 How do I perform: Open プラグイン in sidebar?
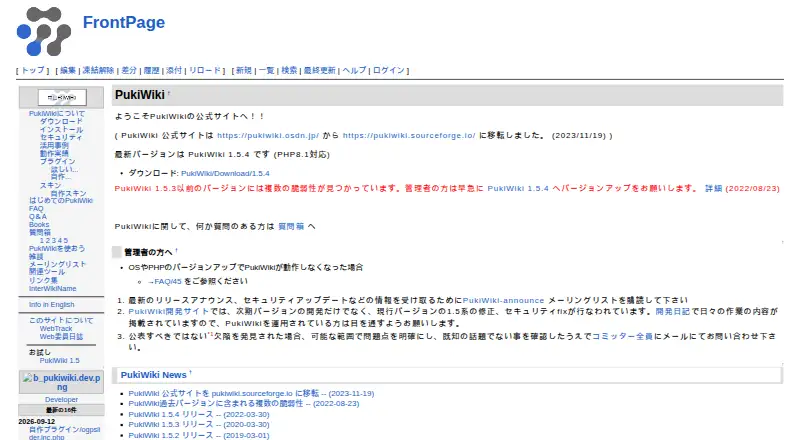[x=58, y=161]
